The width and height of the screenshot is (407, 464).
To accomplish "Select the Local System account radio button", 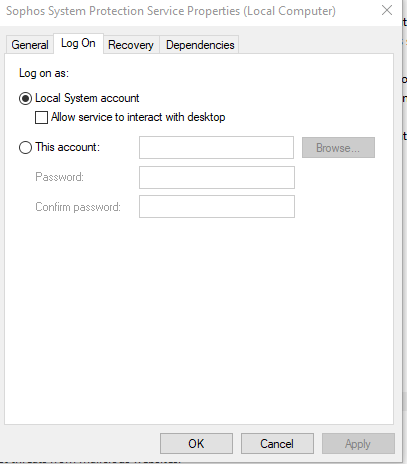I will (25, 99).
